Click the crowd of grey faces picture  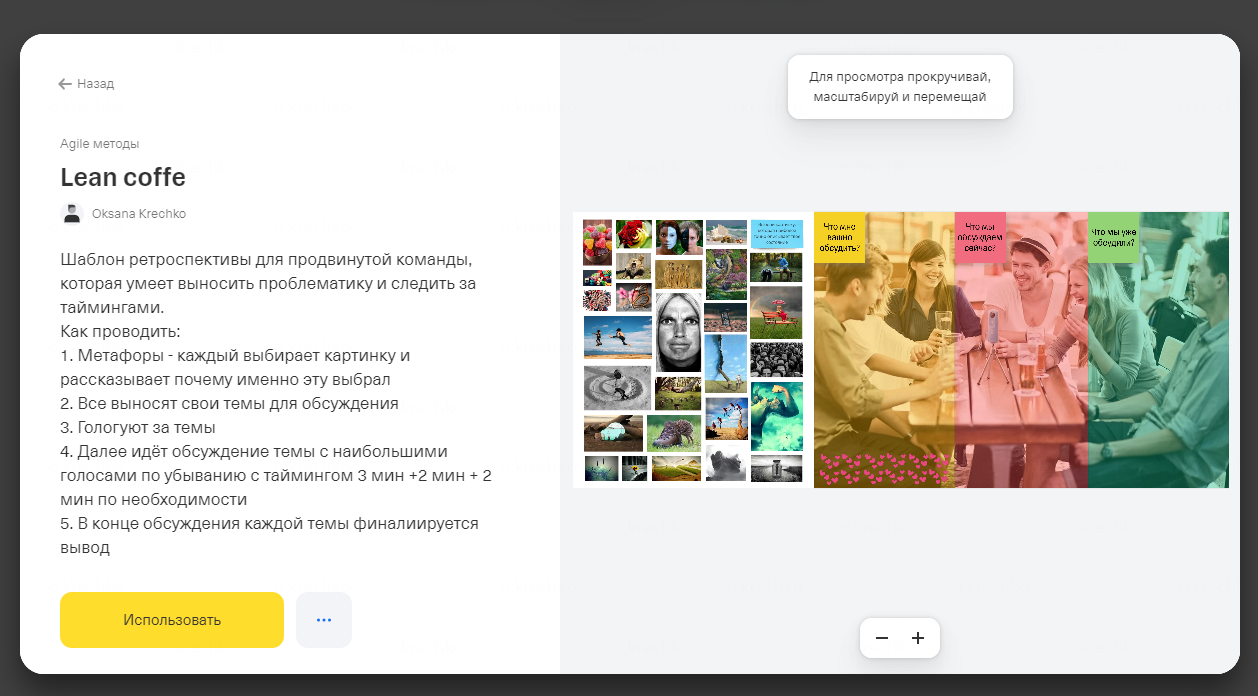coord(776,359)
